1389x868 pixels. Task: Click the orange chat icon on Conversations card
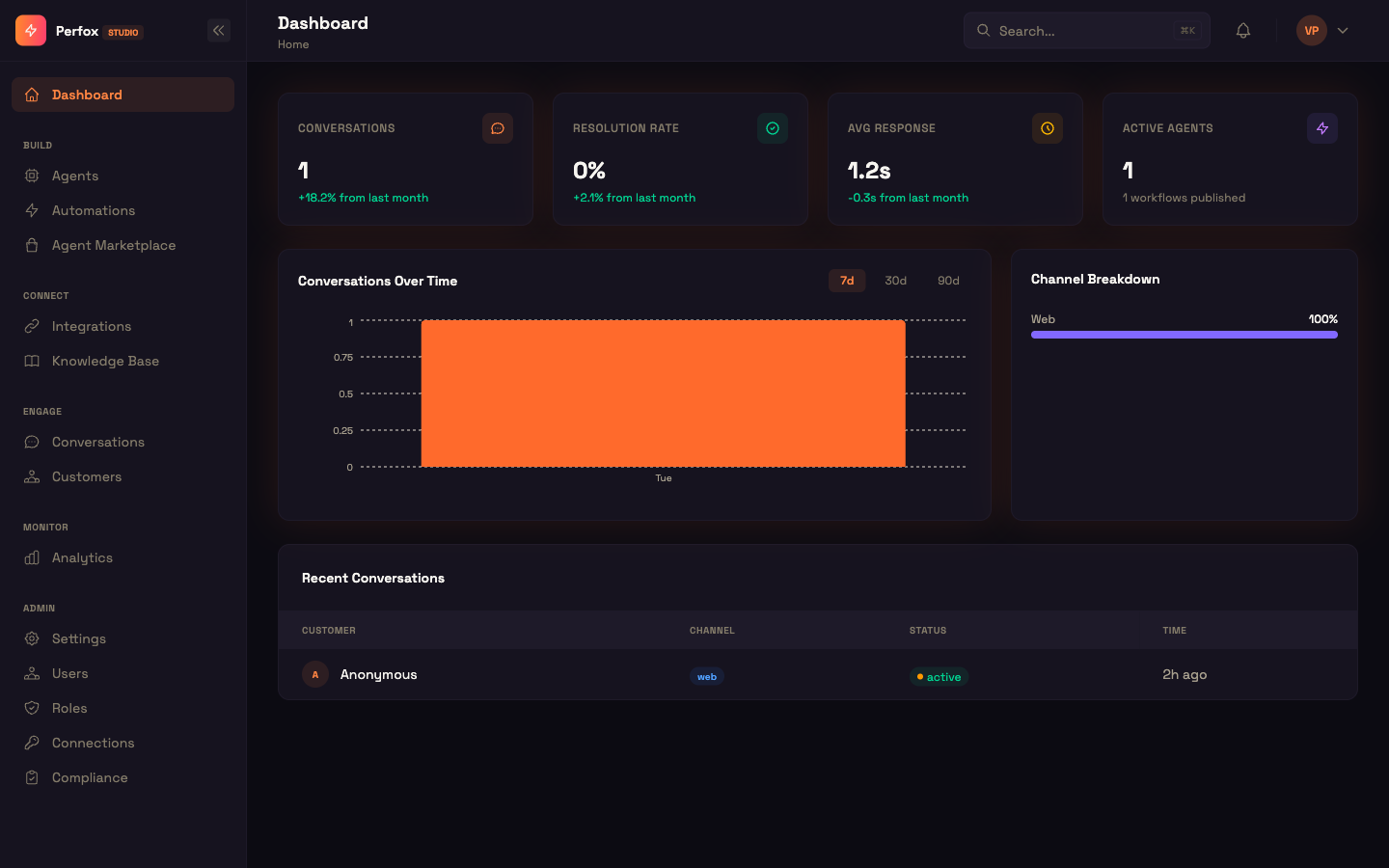tap(498, 128)
